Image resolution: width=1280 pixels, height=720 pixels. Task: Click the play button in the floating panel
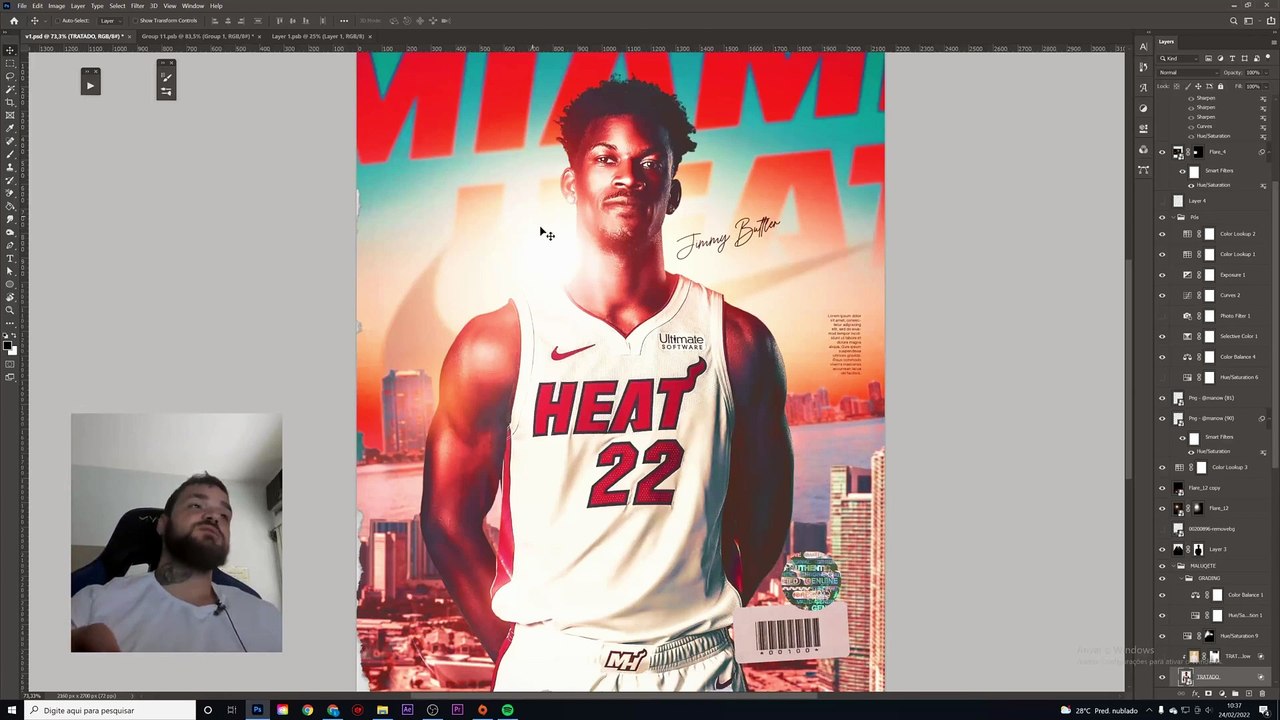pos(90,85)
